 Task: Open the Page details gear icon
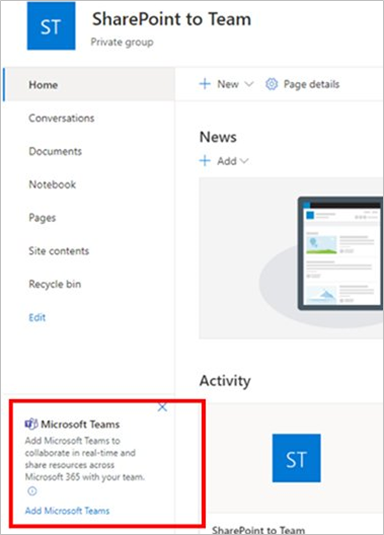click(x=271, y=84)
